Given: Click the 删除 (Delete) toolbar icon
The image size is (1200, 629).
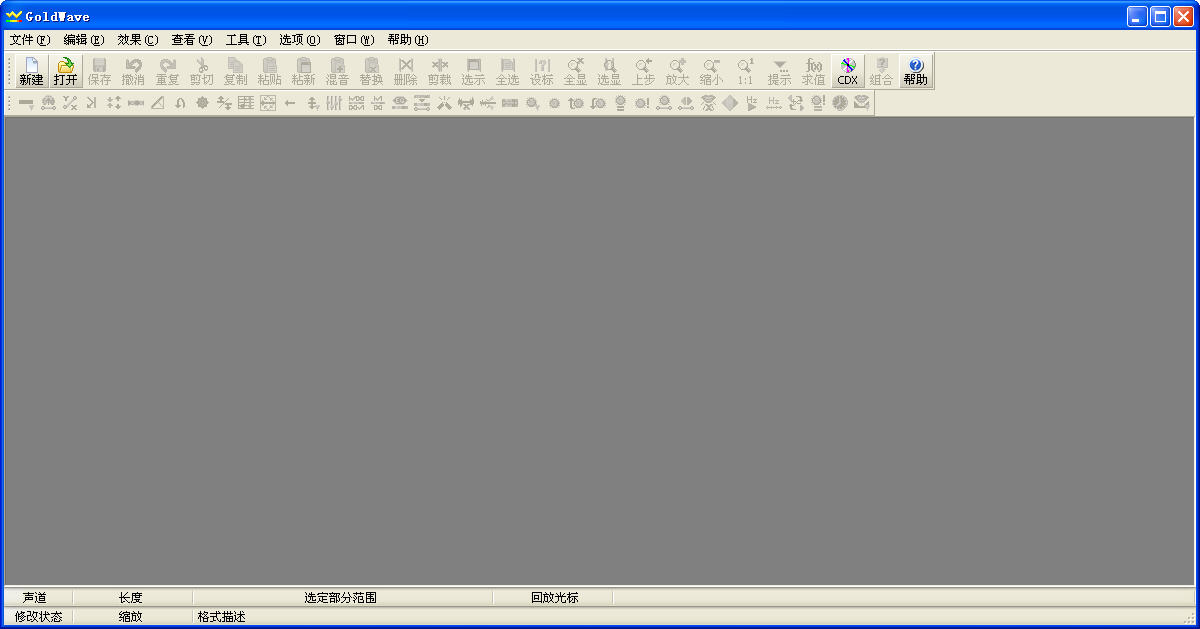Looking at the screenshot, I should click(x=405, y=71).
